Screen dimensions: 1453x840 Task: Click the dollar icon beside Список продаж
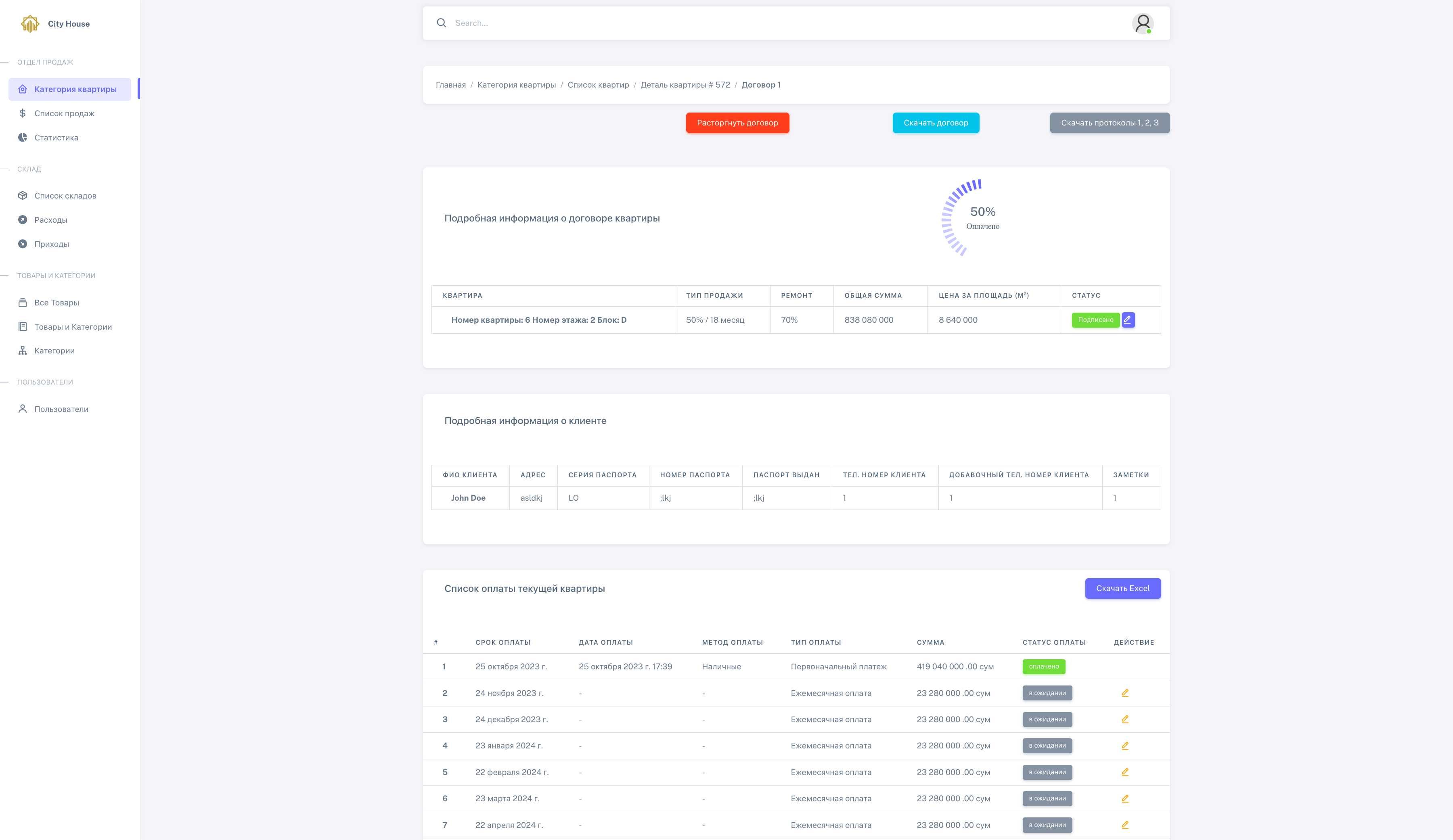point(23,113)
